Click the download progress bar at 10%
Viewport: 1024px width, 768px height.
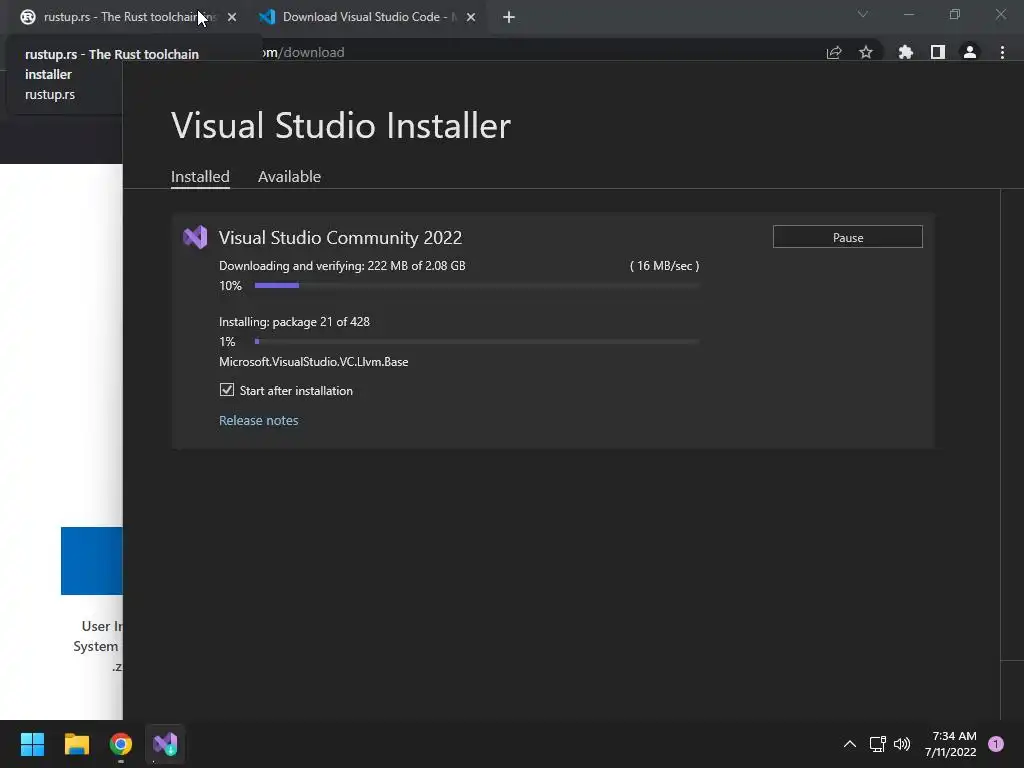[x=477, y=285]
